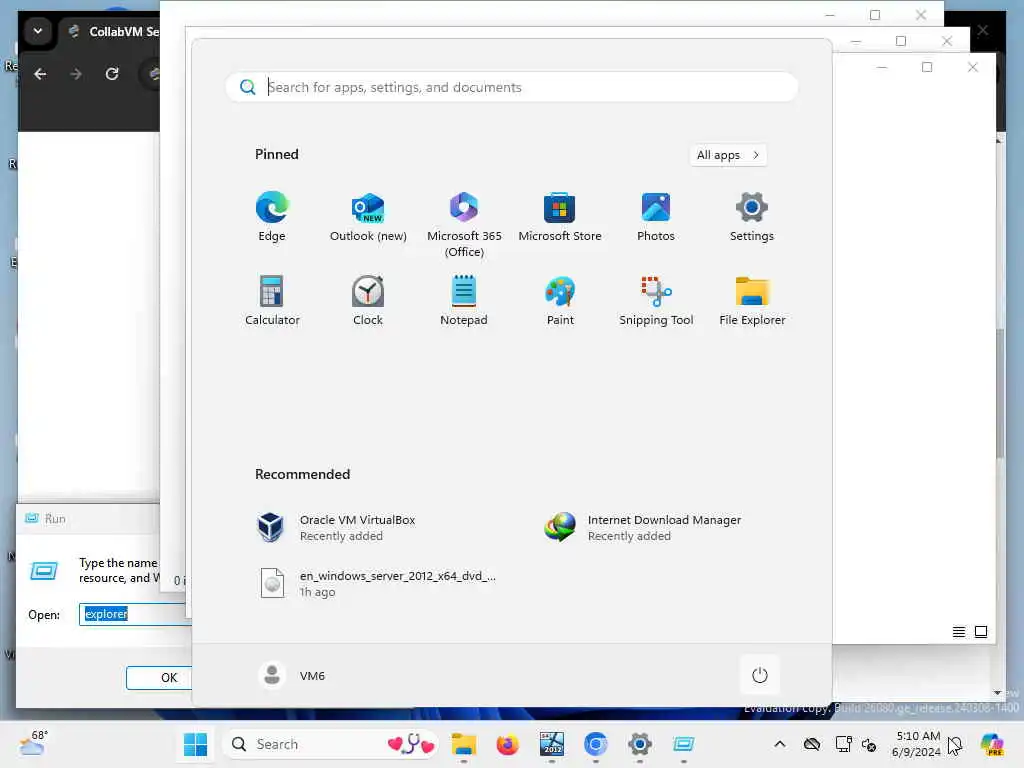Open the weather widget showing 68°
Viewport: 1024px width, 768px height.
pos(33,743)
